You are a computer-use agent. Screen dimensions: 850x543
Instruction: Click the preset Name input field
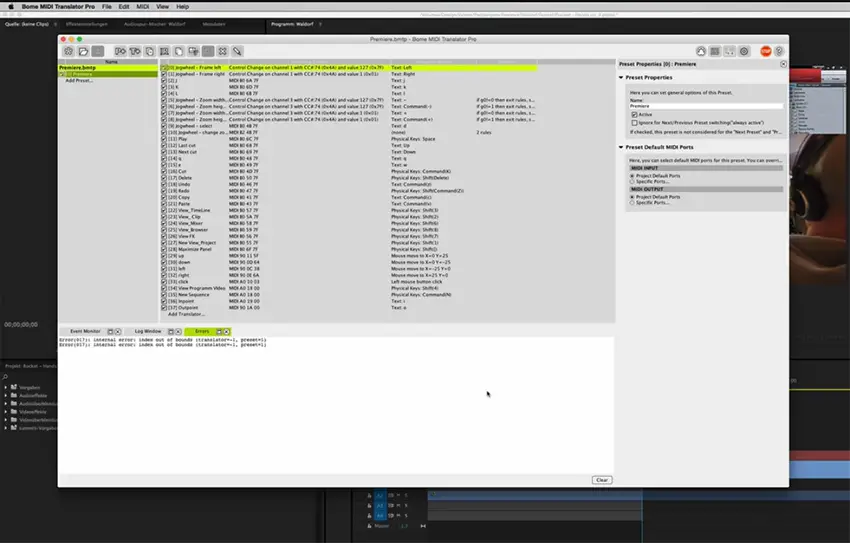(706, 106)
